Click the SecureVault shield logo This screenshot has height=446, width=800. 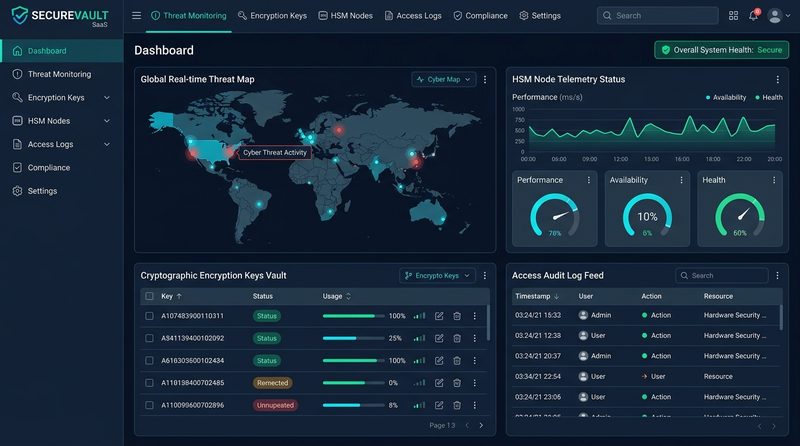tap(19, 15)
